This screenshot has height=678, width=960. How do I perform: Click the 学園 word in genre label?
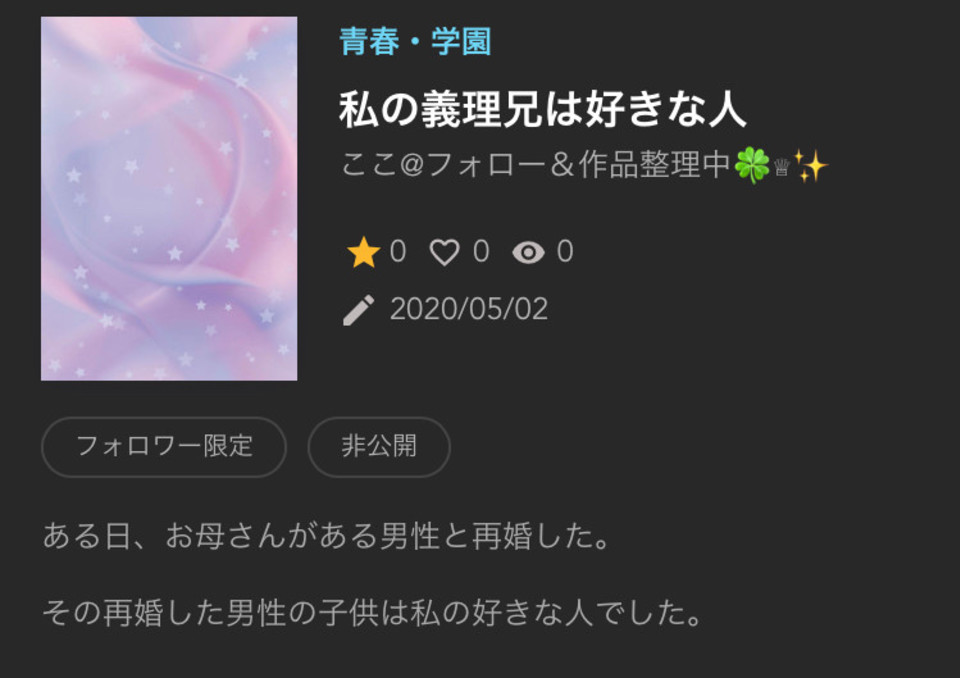click(461, 42)
